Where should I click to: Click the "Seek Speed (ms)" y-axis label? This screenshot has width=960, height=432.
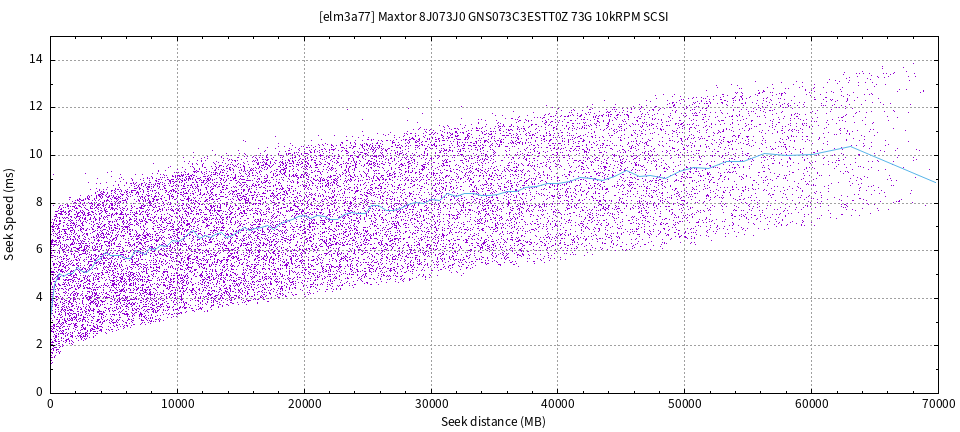(x=10, y=214)
